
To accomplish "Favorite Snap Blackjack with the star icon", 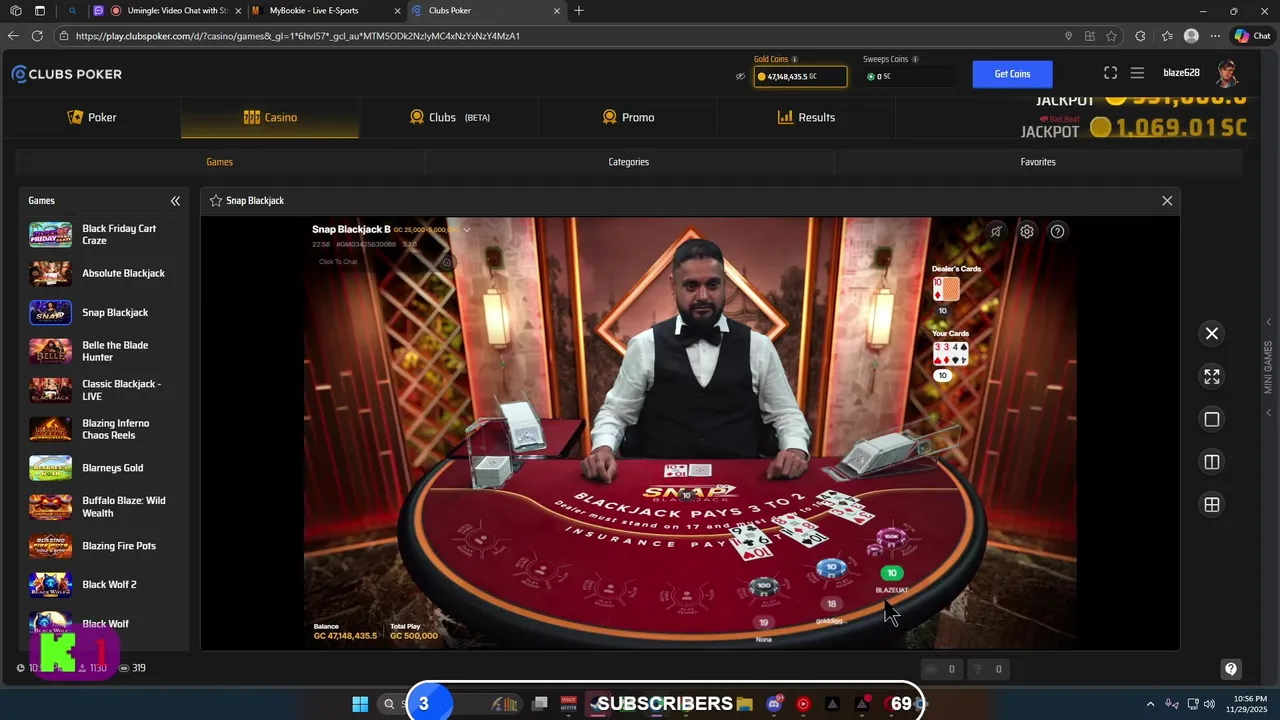I will [x=215, y=201].
